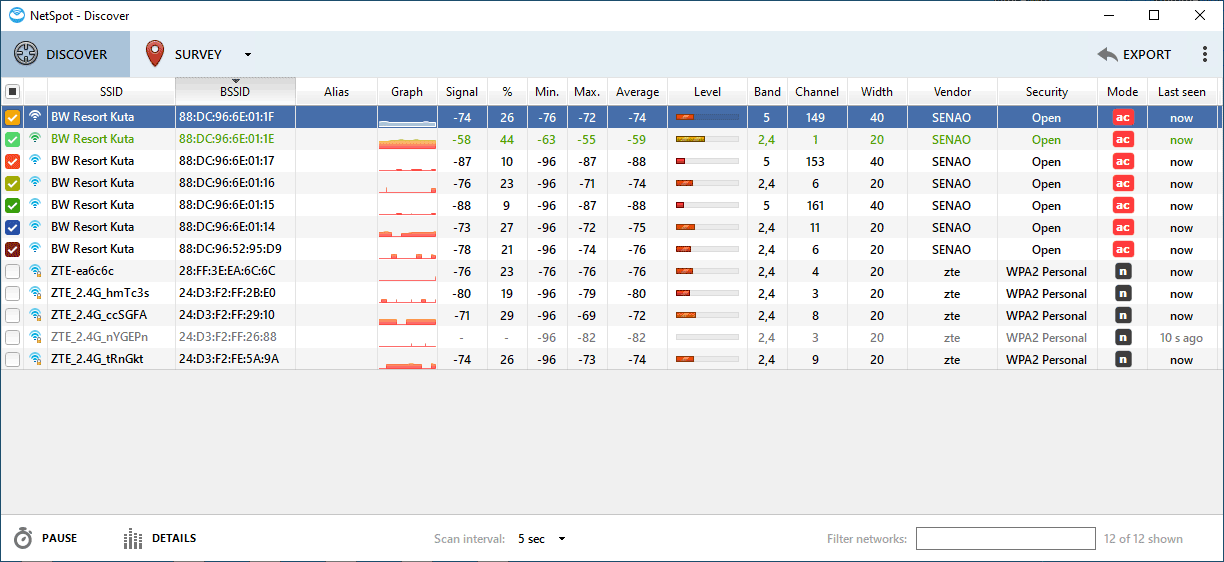Check the box for ZTE_2.4G_nYGEPn
This screenshot has width=1224, height=562.
pyautogui.click(x=12, y=337)
